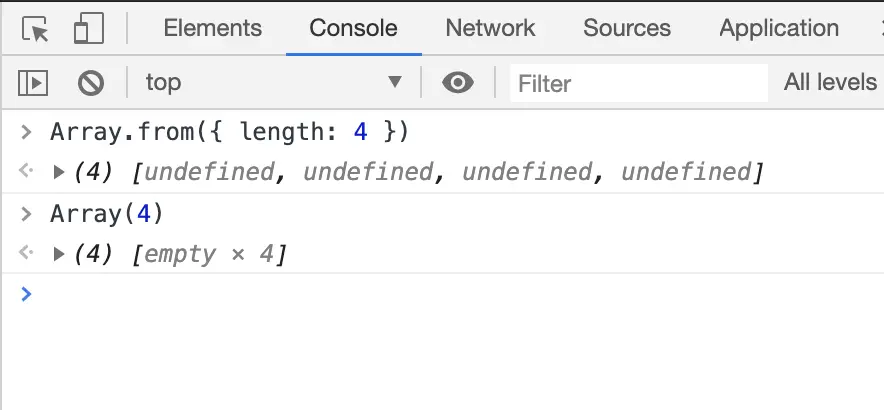Switch to the Network tab
884x410 pixels.
(x=490, y=28)
